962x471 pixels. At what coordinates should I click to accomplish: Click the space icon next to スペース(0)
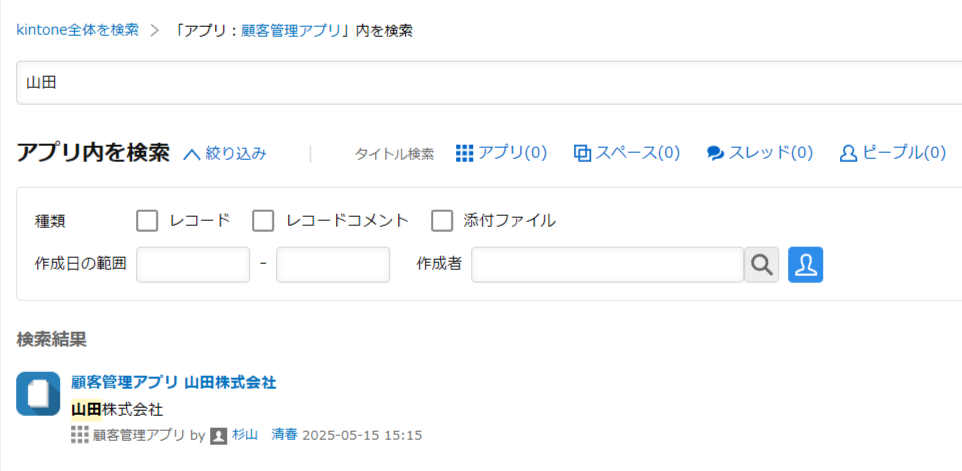pos(582,153)
